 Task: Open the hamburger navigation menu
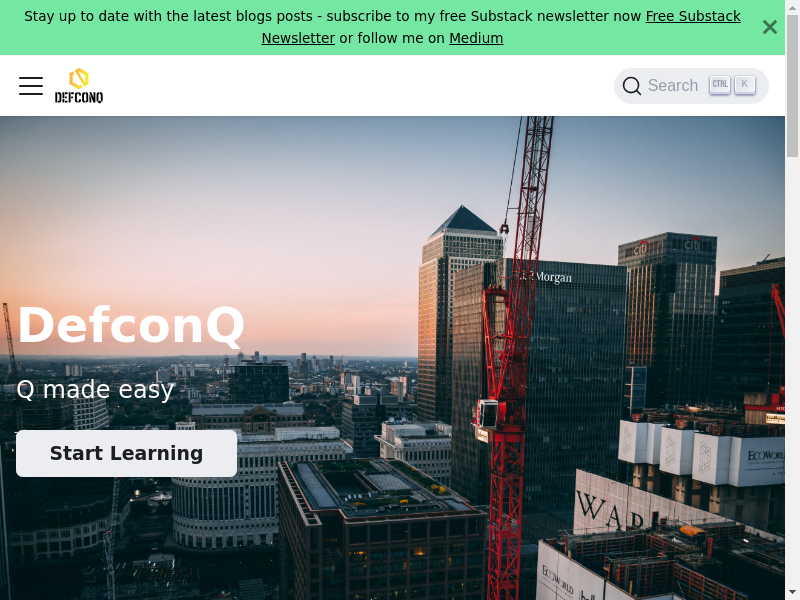(31, 86)
